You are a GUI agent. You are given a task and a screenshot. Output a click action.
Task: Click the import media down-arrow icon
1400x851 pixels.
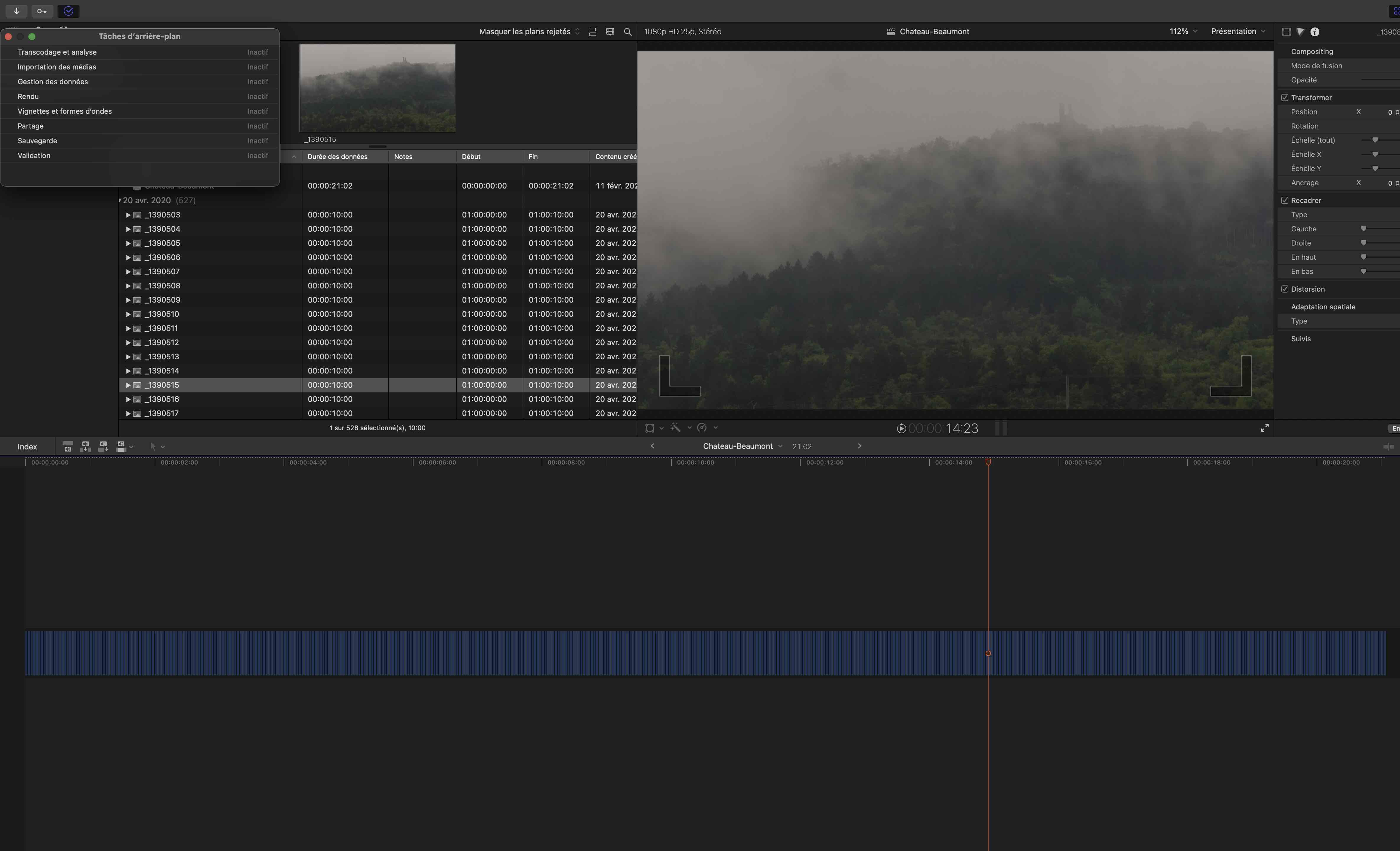17,11
